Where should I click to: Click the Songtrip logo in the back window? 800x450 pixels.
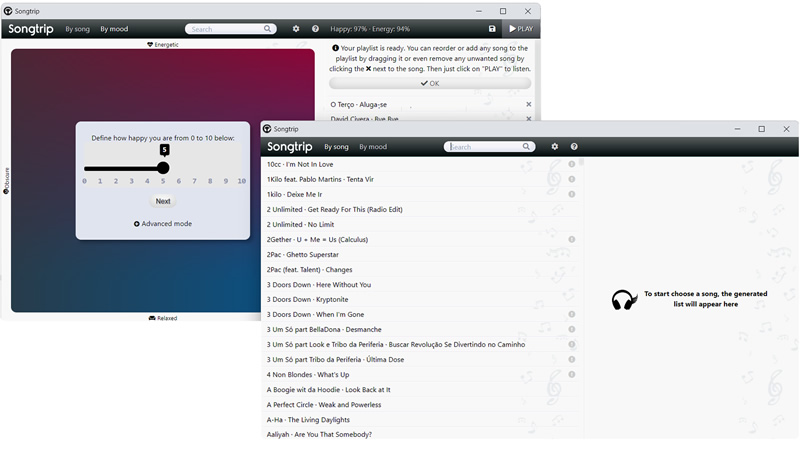click(31, 29)
